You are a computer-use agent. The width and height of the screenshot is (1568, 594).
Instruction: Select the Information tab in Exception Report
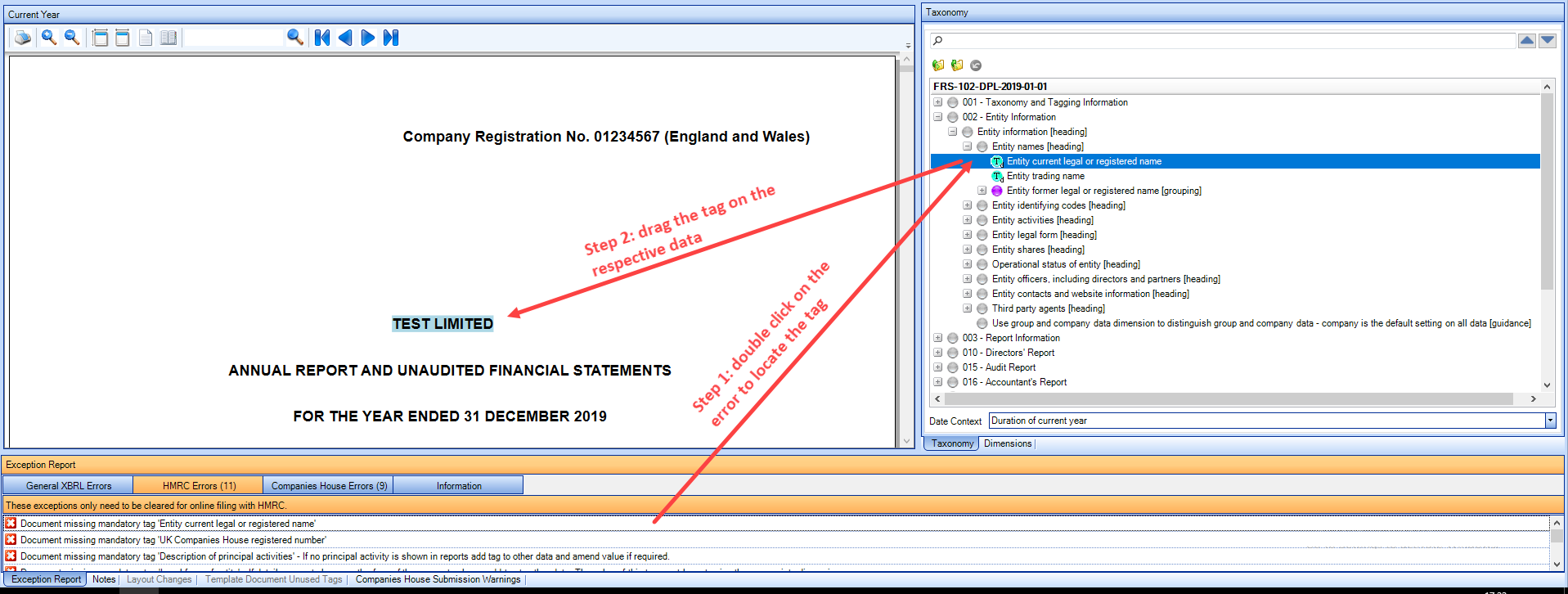[x=459, y=485]
